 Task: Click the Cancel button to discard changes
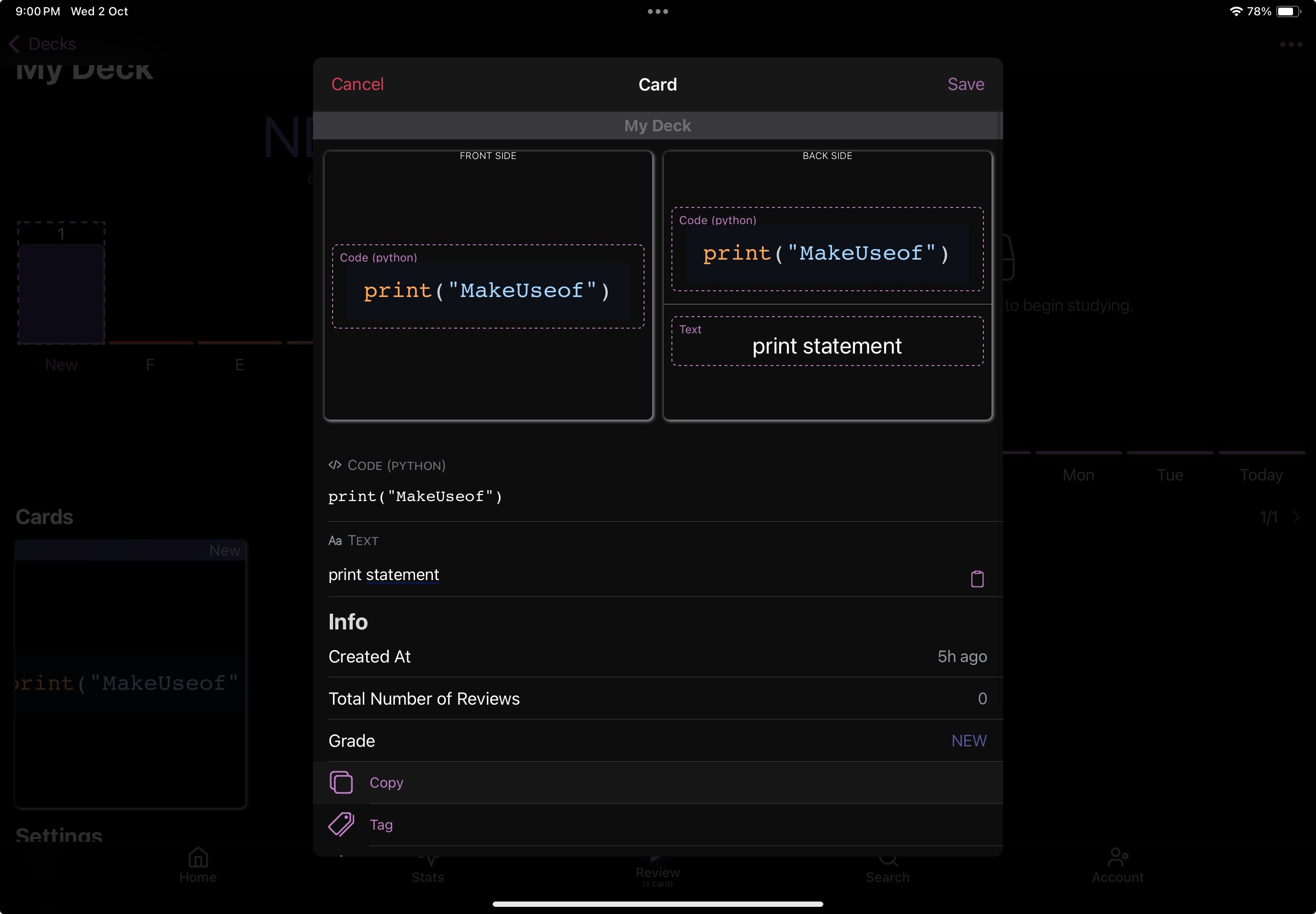coord(358,84)
